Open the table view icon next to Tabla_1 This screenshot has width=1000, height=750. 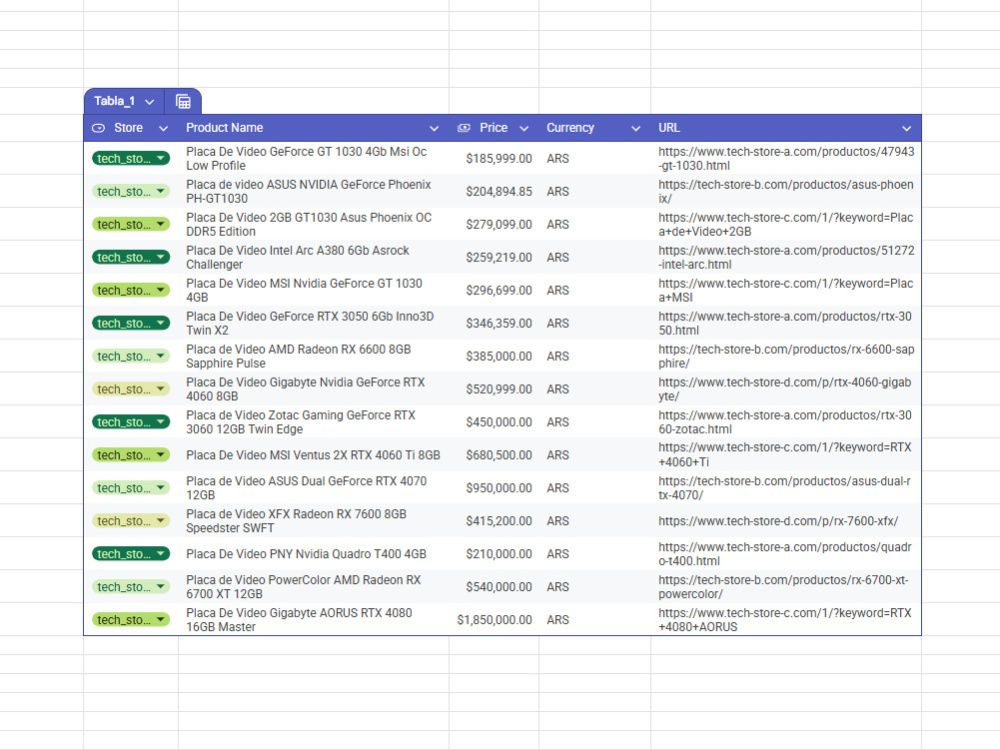point(183,101)
